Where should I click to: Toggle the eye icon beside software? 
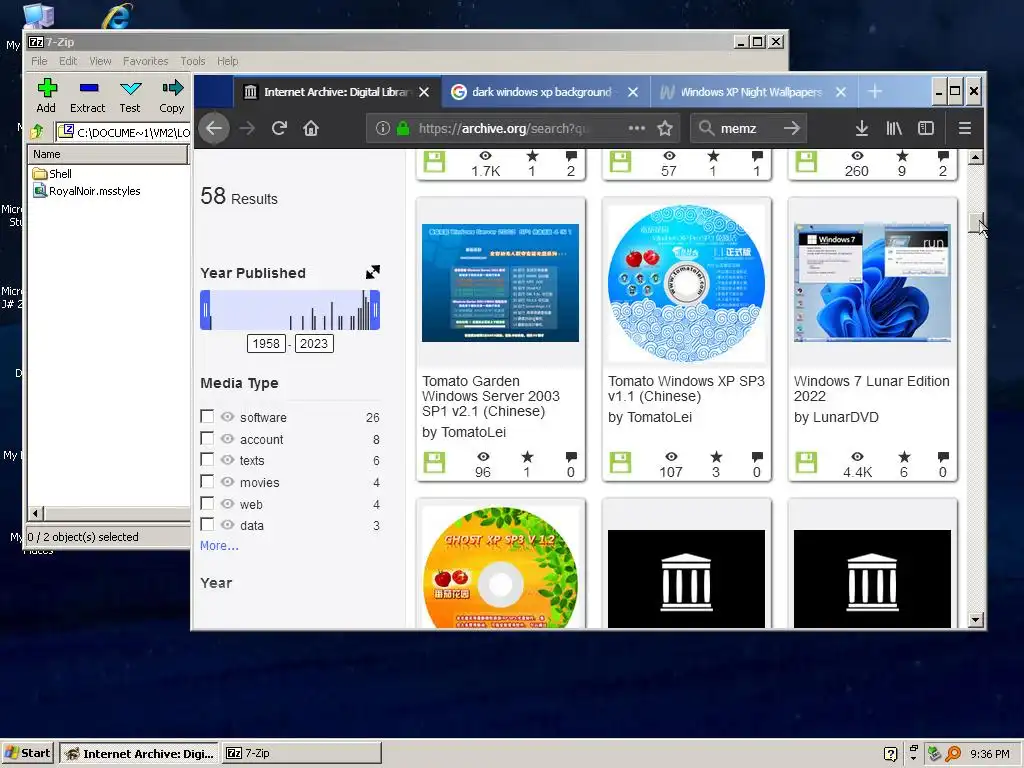point(227,417)
